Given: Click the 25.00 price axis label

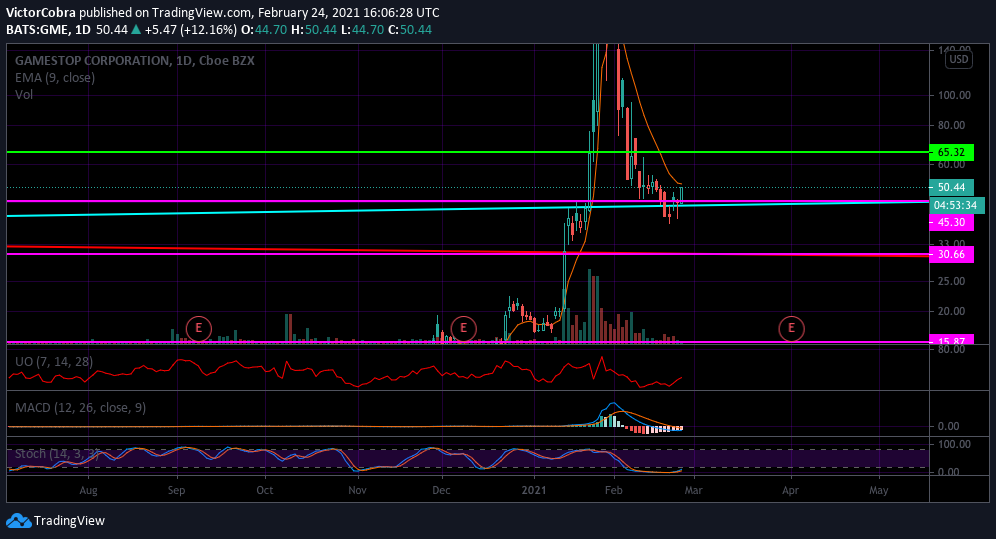Looking at the screenshot, I should 952,281.
